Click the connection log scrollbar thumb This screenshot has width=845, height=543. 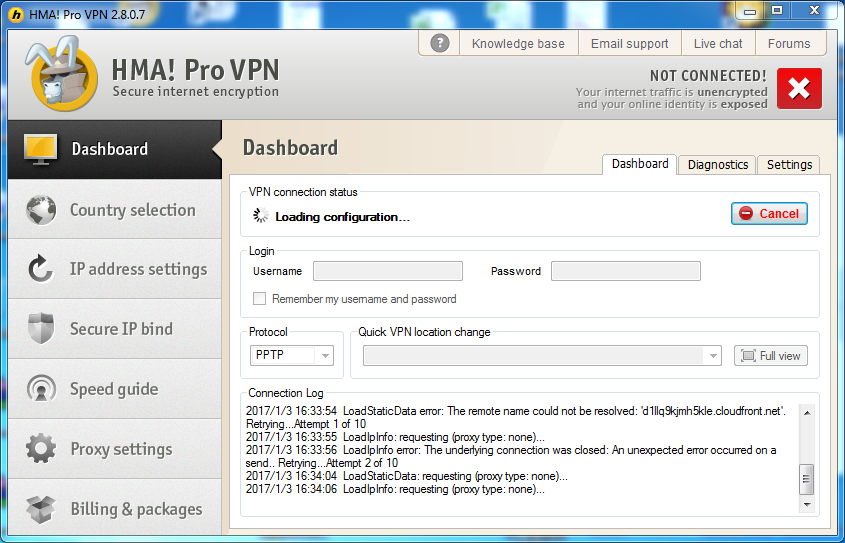pyautogui.click(x=807, y=479)
